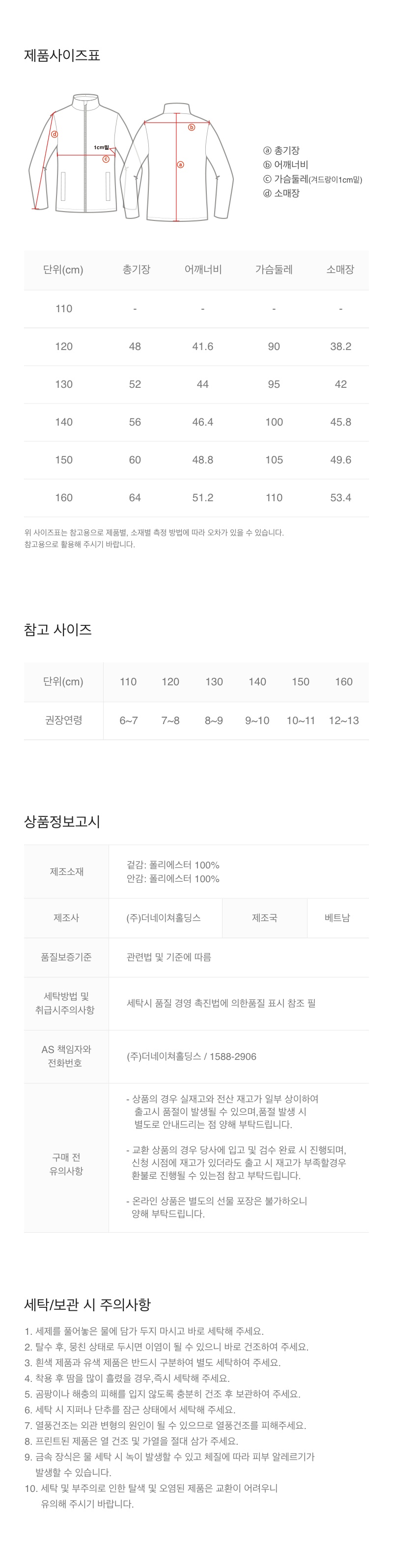Select the 160 size row label
The image size is (393, 1568).
(x=64, y=497)
